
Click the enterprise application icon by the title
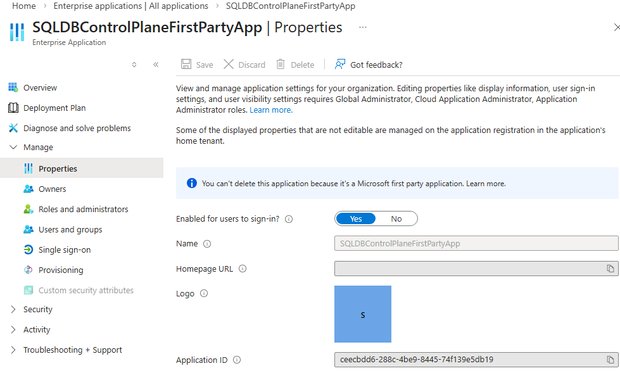coord(17,32)
